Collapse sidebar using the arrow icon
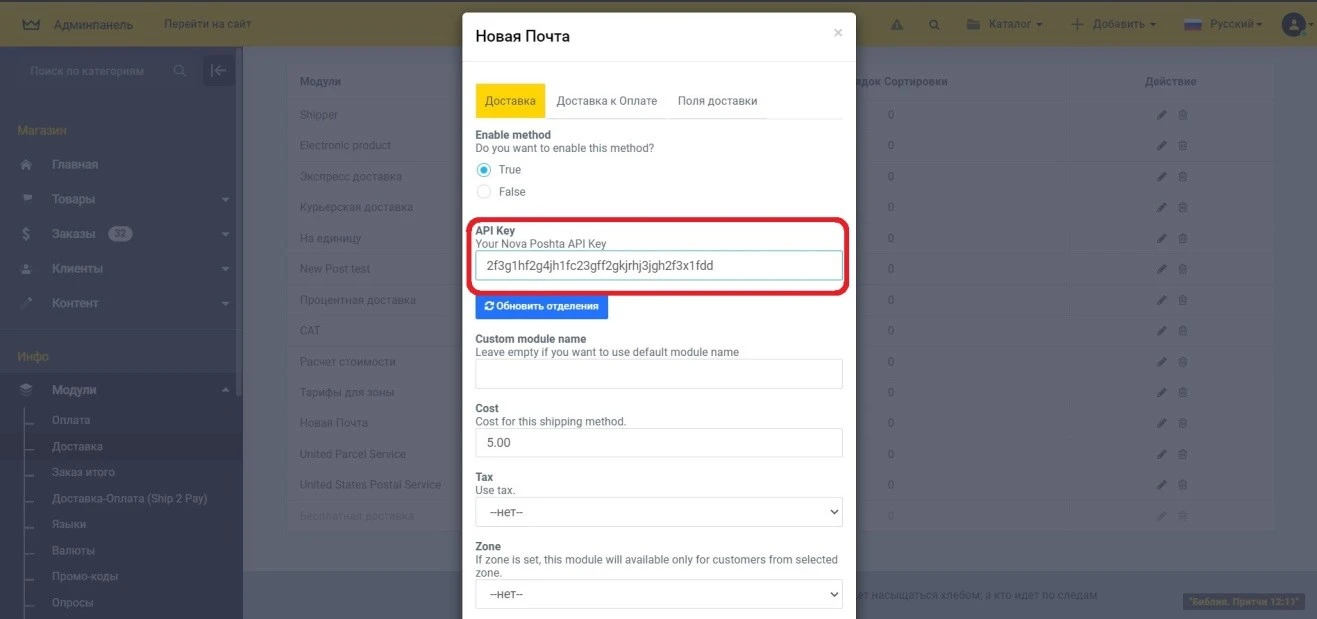1317x619 pixels. [x=218, y=71]
